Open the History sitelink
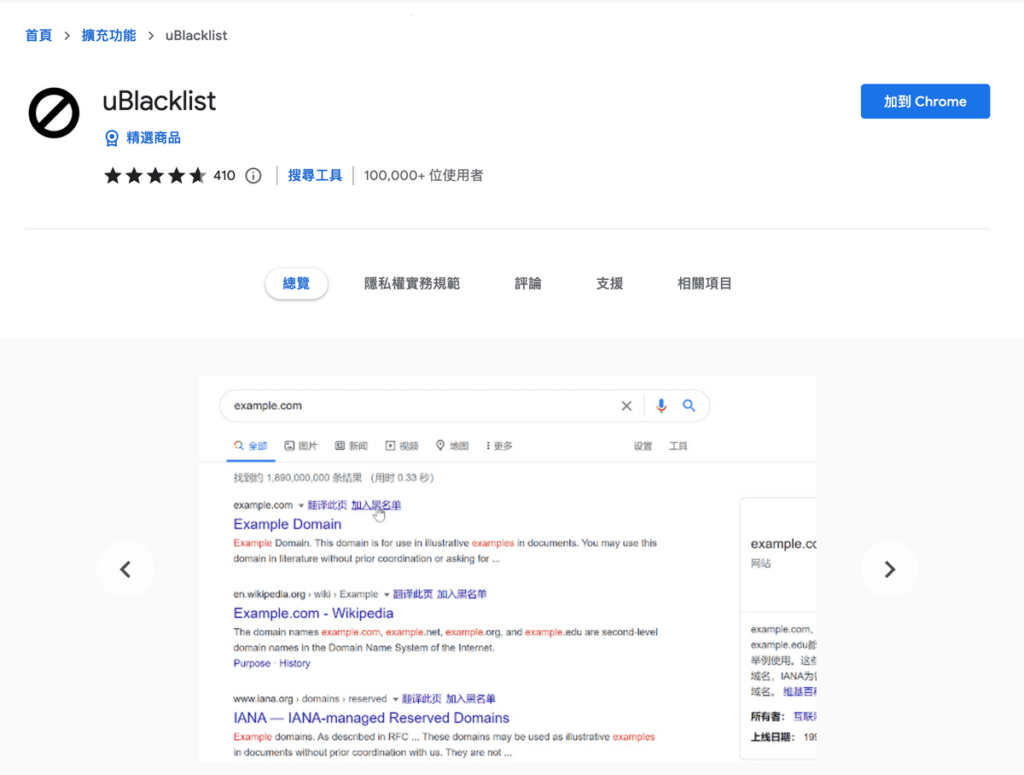Image resolution: width=1024 pixels, height=775 pixels. (x=295, y=663)
